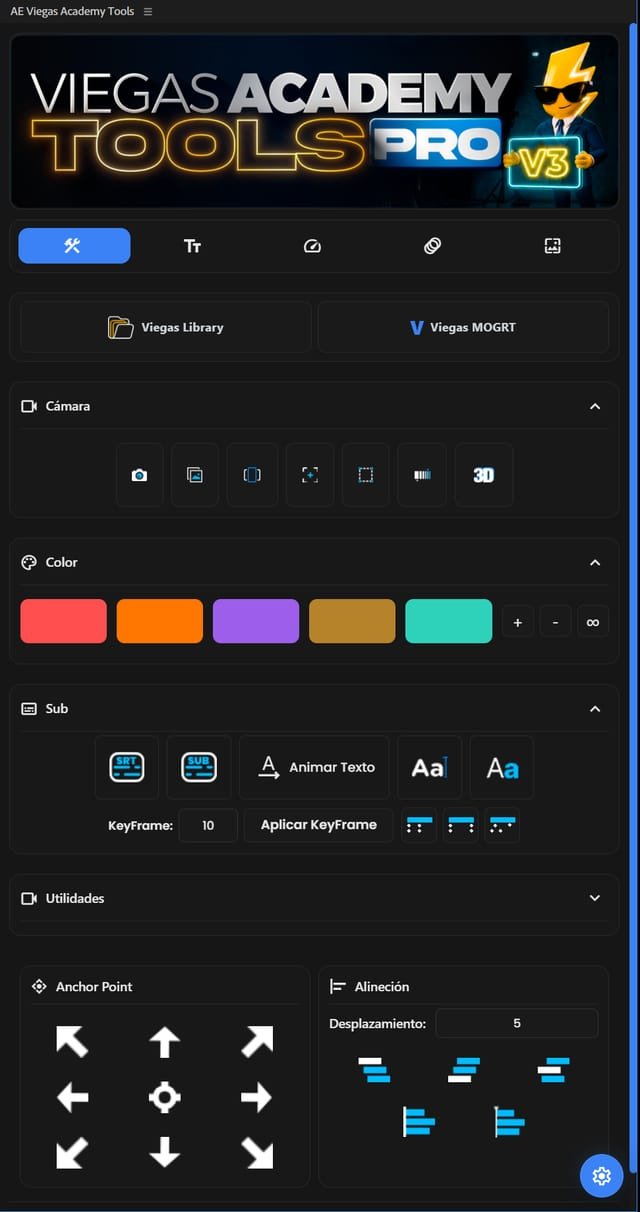Open Viegas MOGRT
Viewport: 640px width, 1212px height.
pos(463,327)
